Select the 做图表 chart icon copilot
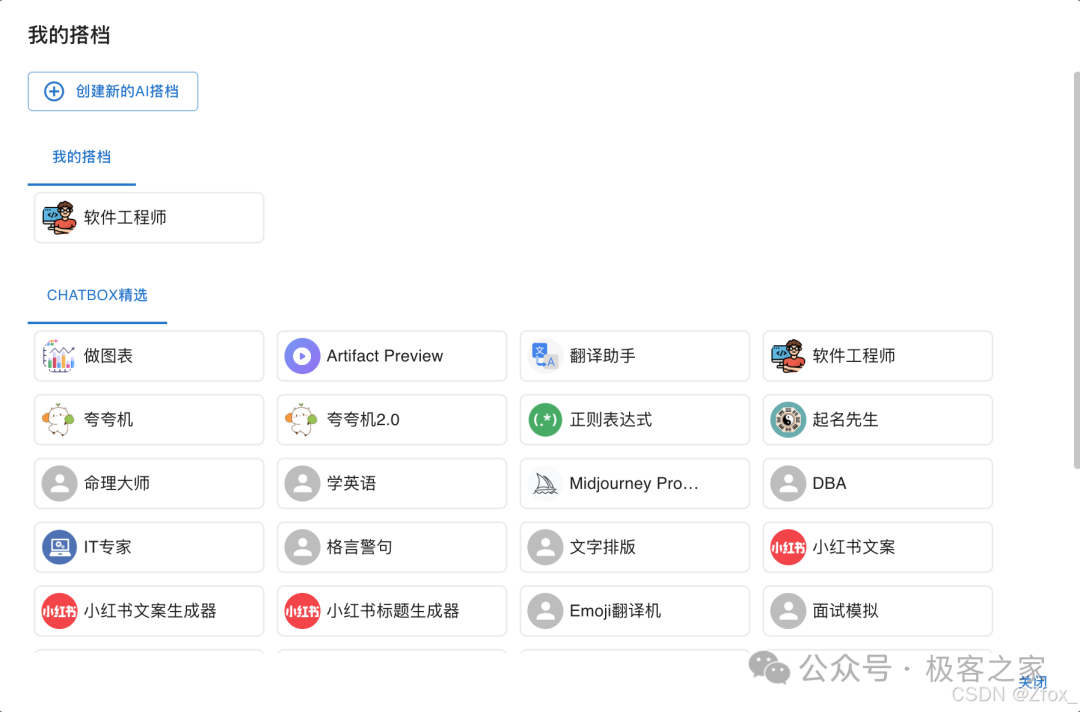Viewport: 1080px width, 712px height. pos(148,356)
